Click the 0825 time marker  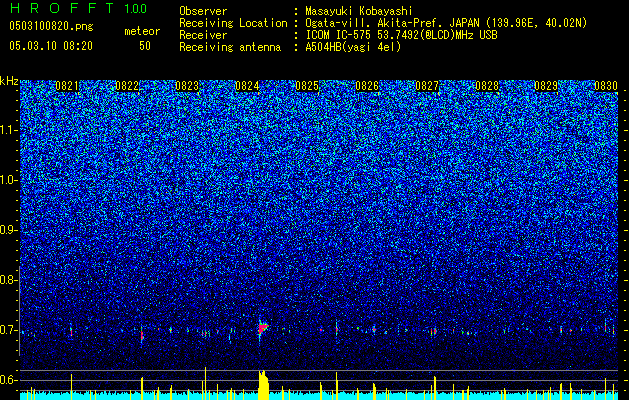pyautogui.click(x=307, y=86)
